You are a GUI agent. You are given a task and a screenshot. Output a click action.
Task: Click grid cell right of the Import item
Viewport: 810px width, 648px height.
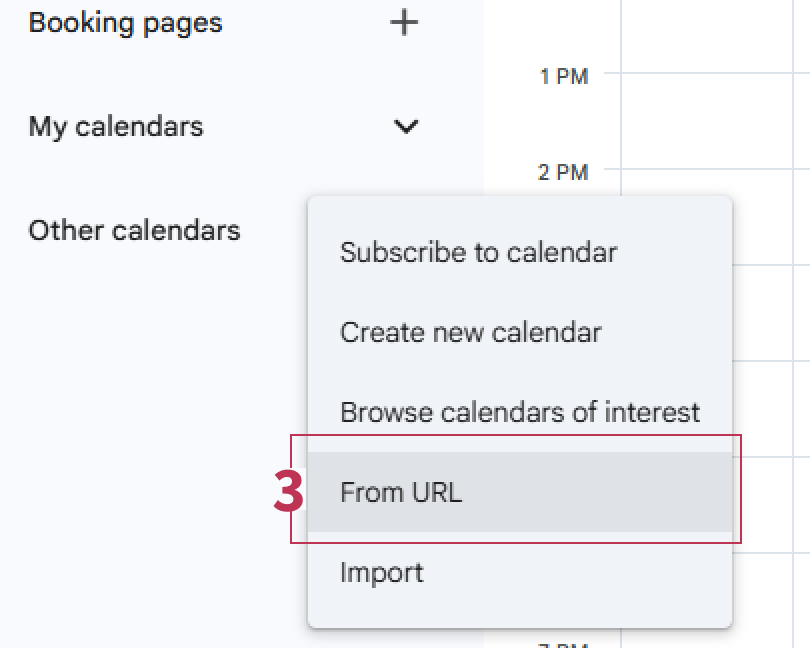coord(772,574)
